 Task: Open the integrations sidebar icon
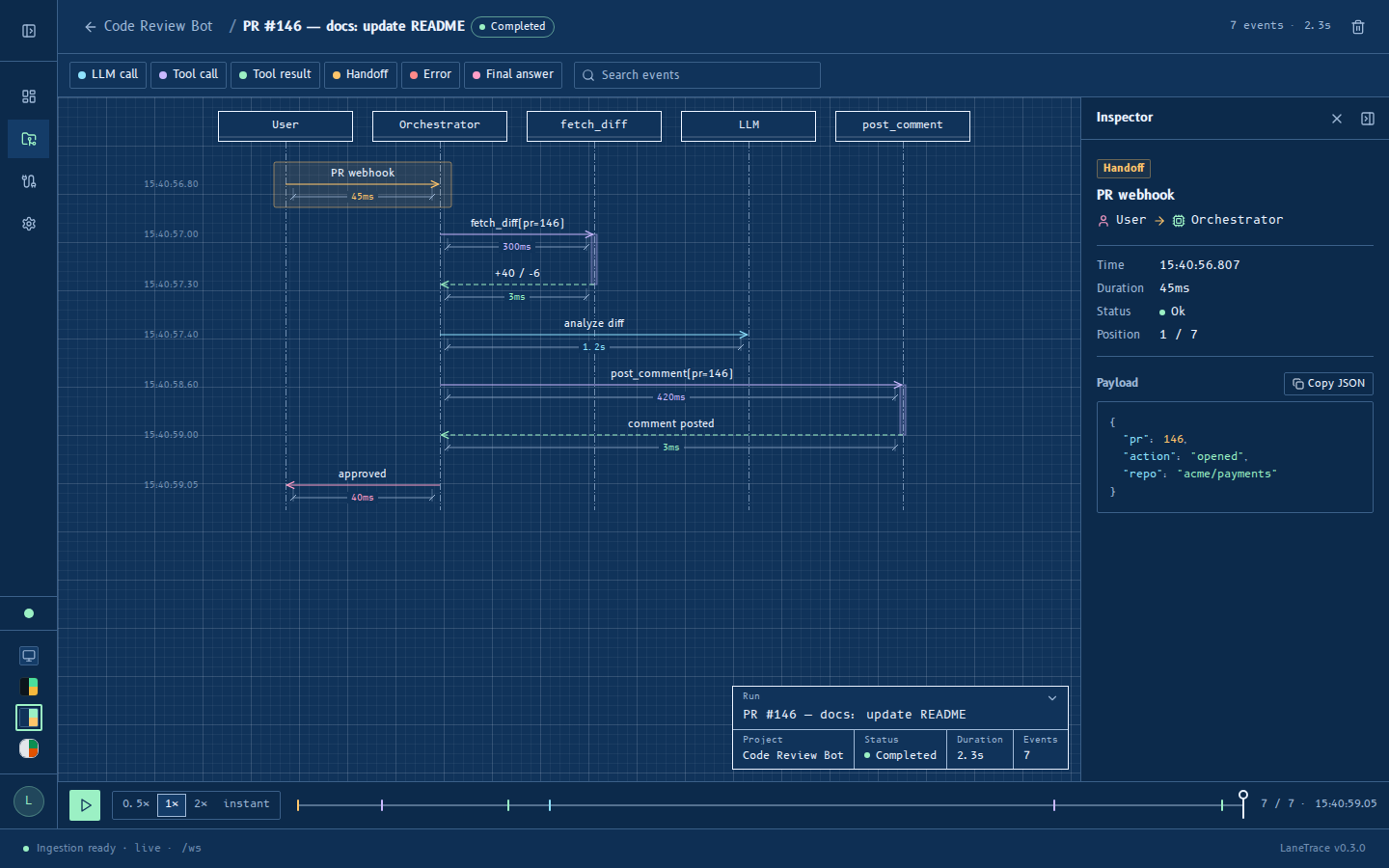[29, 181]
